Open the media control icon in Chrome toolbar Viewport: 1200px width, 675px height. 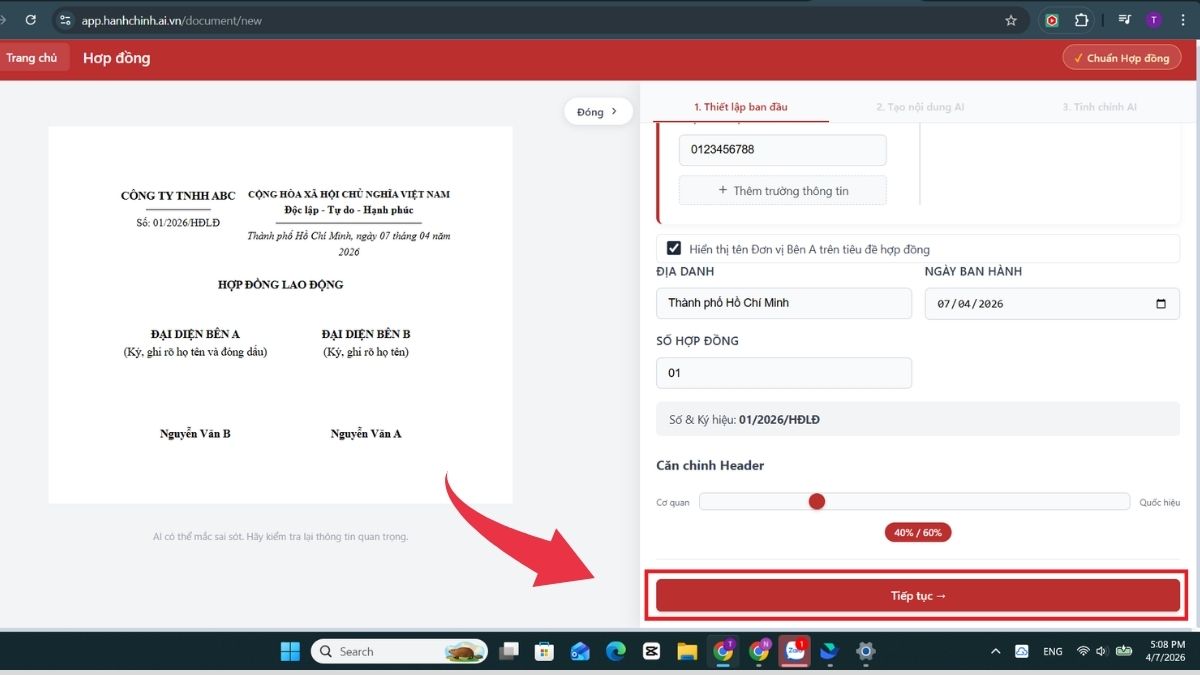1125,20
